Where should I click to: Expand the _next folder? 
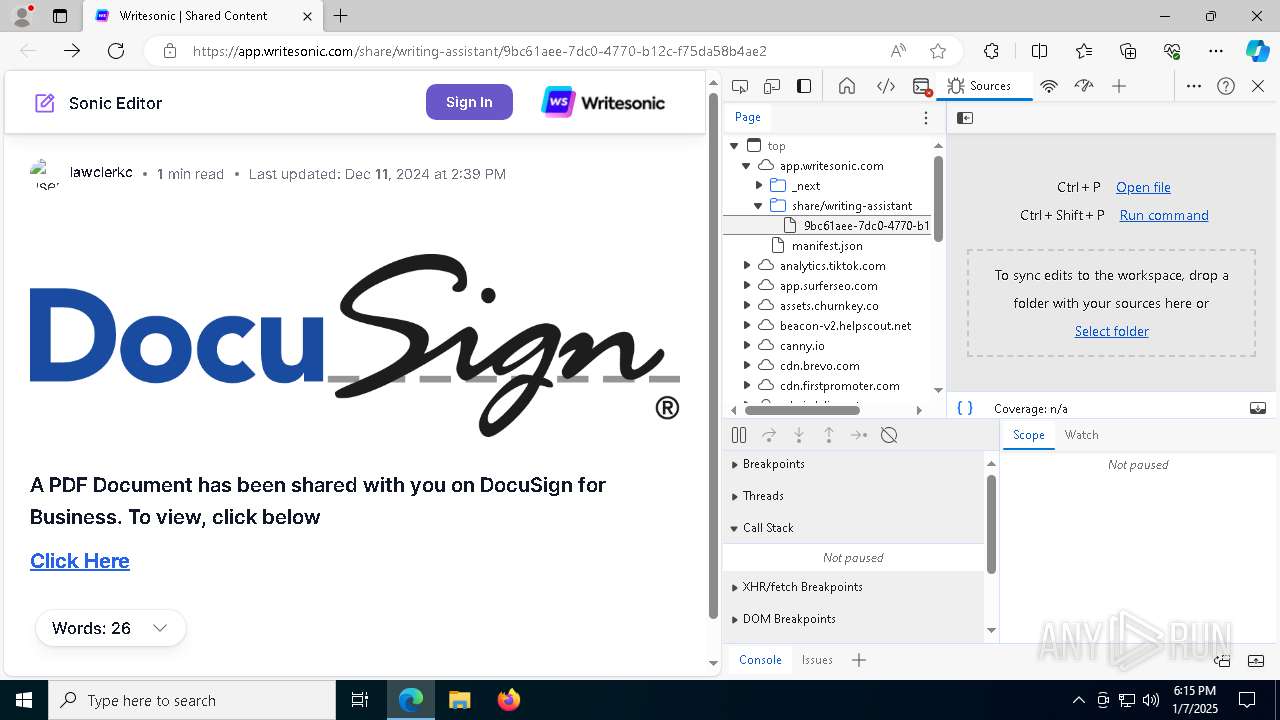pos(759,186)
